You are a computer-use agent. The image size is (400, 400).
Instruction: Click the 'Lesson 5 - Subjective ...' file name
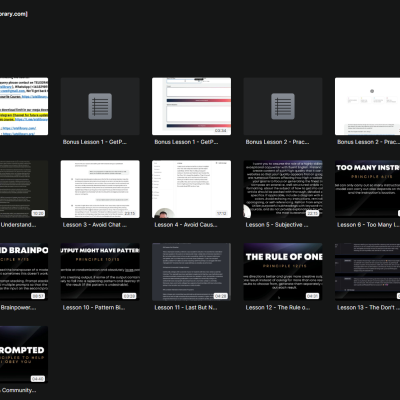point(277,225)
